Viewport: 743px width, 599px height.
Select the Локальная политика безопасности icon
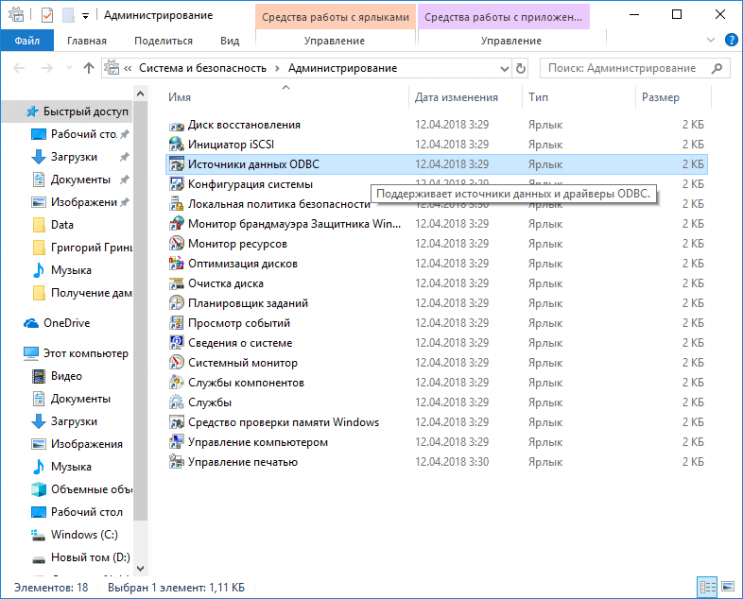pos(176,204)
